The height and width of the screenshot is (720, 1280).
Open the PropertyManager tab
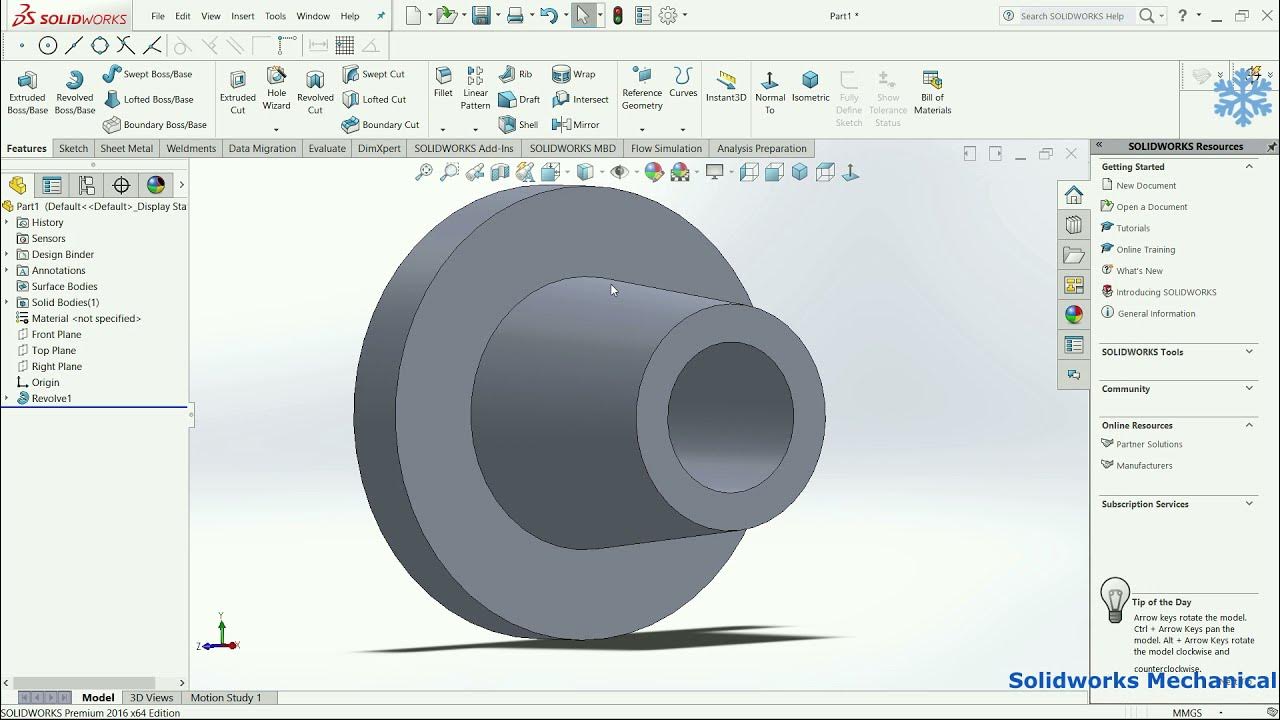(52, 185)
